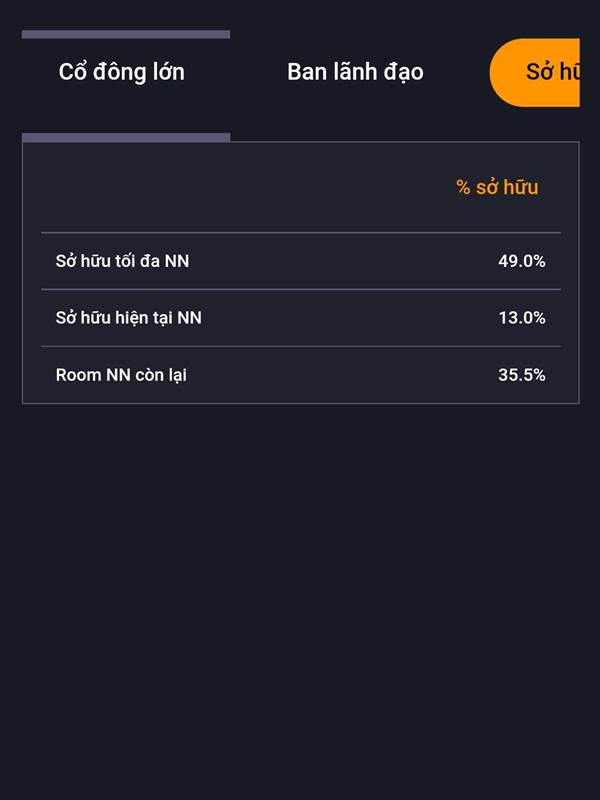The height and width of the screenshot is (800, 600).
Task: Click empty space between Cổ đông lớn and Ban lãnh đạo
Action: [x=236, y=72]
